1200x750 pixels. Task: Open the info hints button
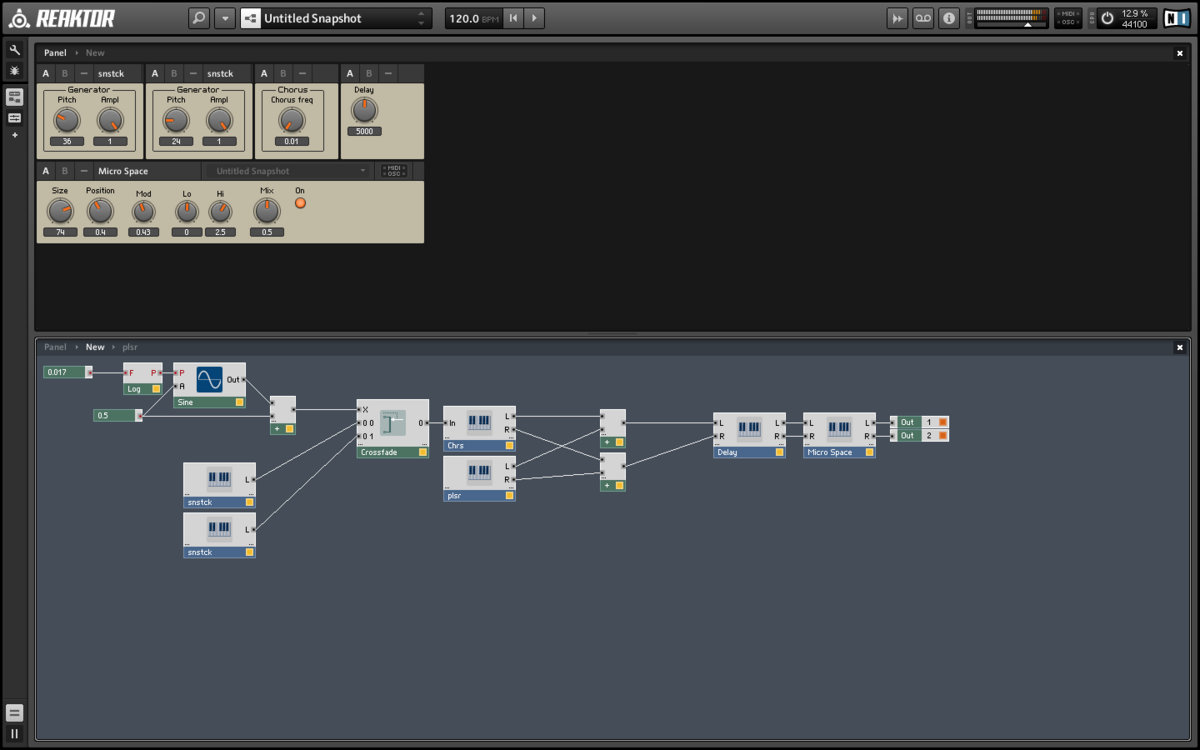tap(949, 18)
